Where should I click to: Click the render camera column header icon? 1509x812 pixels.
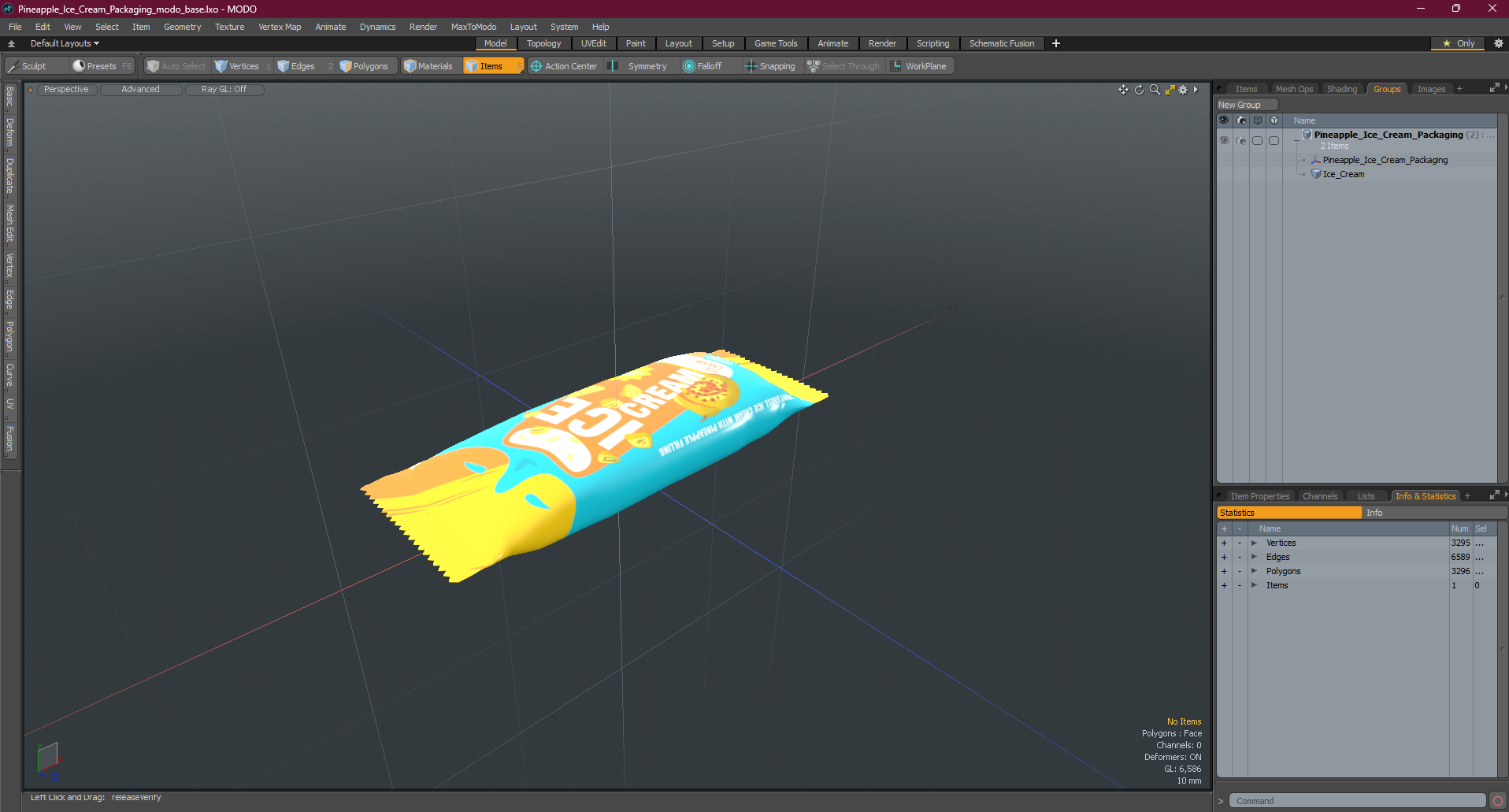(1241, 121)
